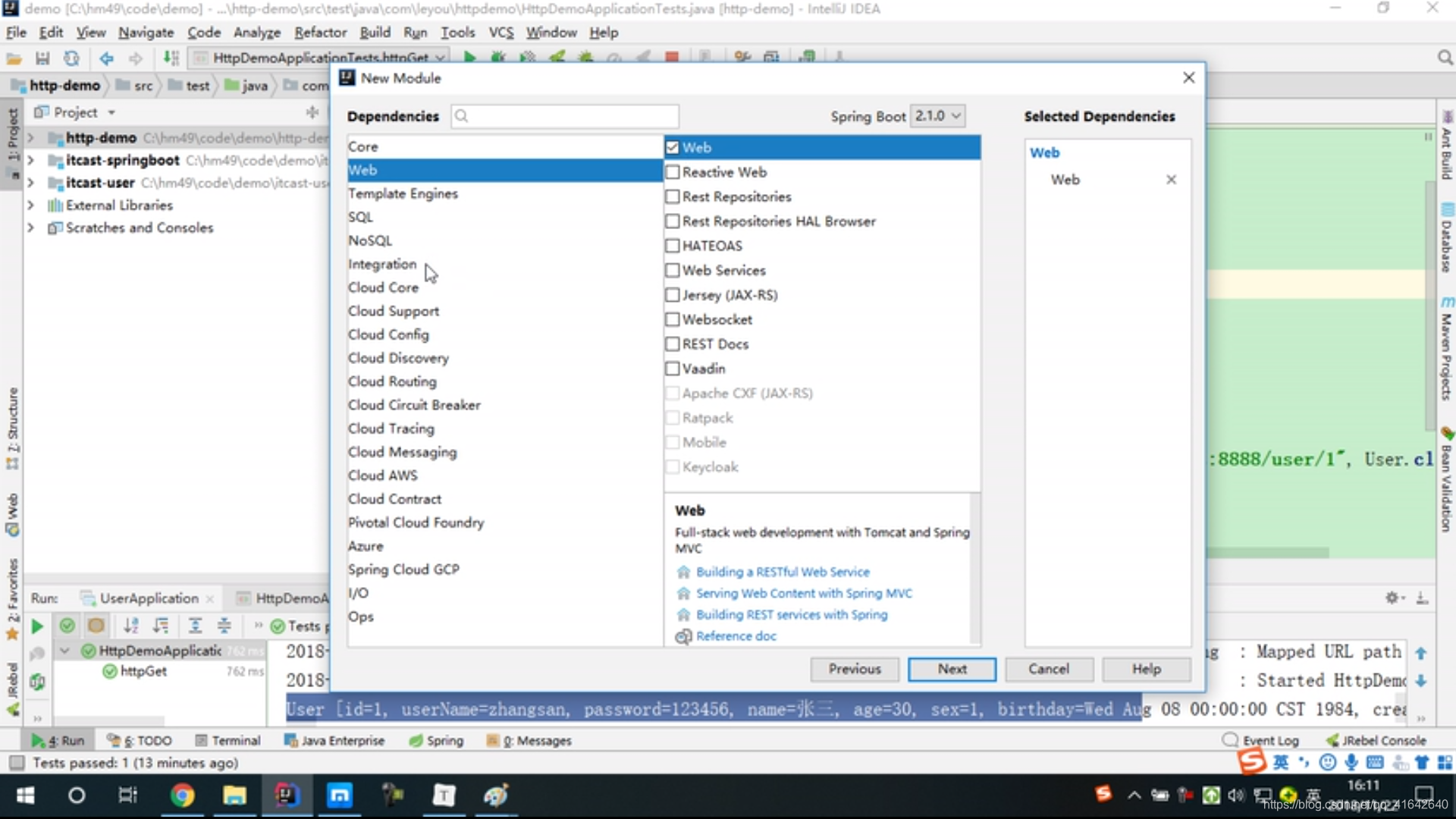This screenshot has width=1456, height=819.
Task: Remove Web from Selected Dependencies
Action: tap(1171, 180)
